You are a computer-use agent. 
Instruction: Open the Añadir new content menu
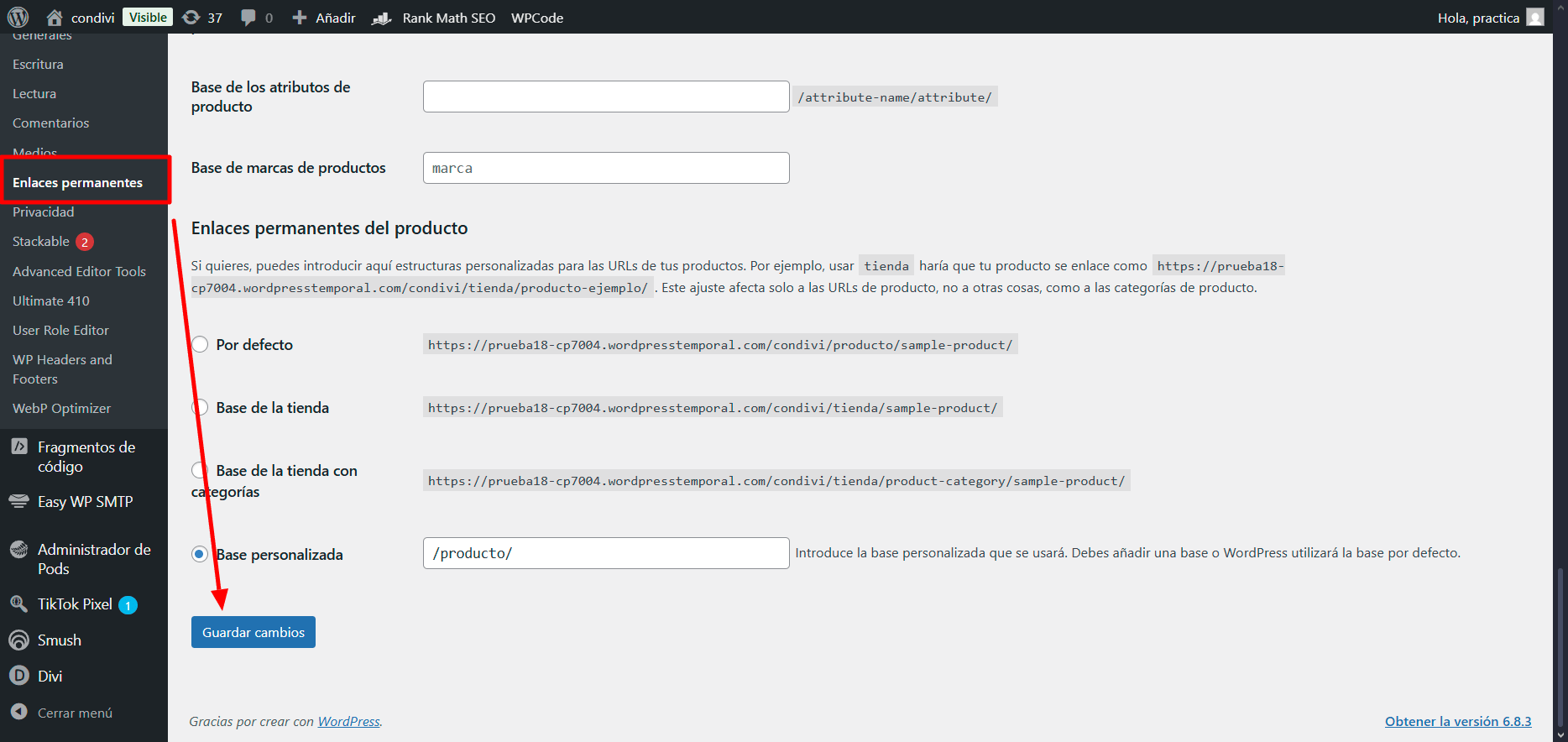pos(324,18)
